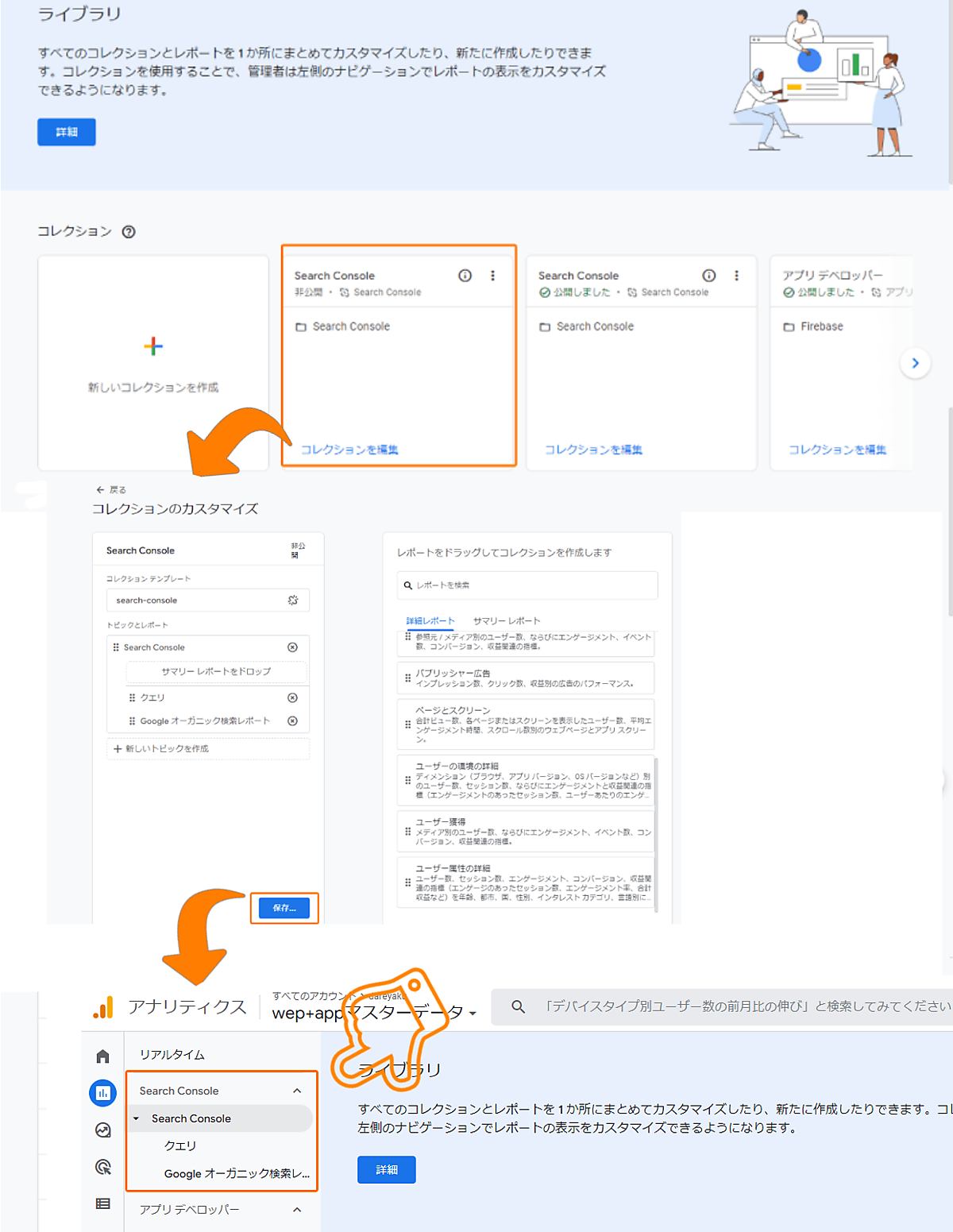The height and width of the screenshot is (1232, 953).
Task: Expand the アプリ デベロッパー section in the left navigation
Action: pyautogui.click(x=297, y=1210)
